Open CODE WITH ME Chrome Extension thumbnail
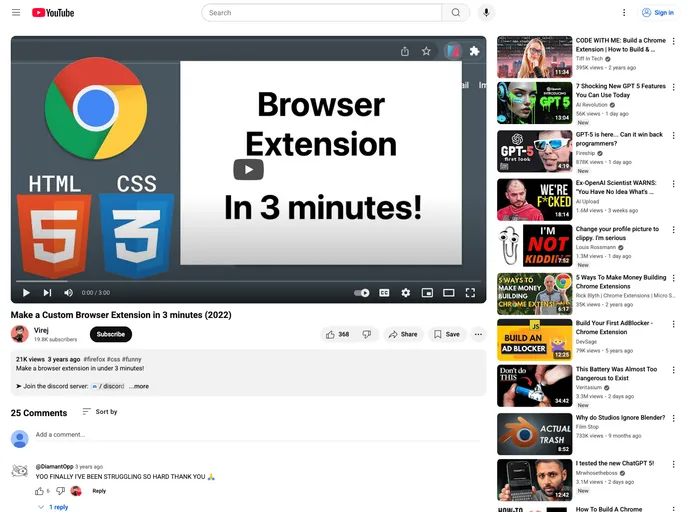The height and width of the screenshot is (512, 688). coord(534,57)
